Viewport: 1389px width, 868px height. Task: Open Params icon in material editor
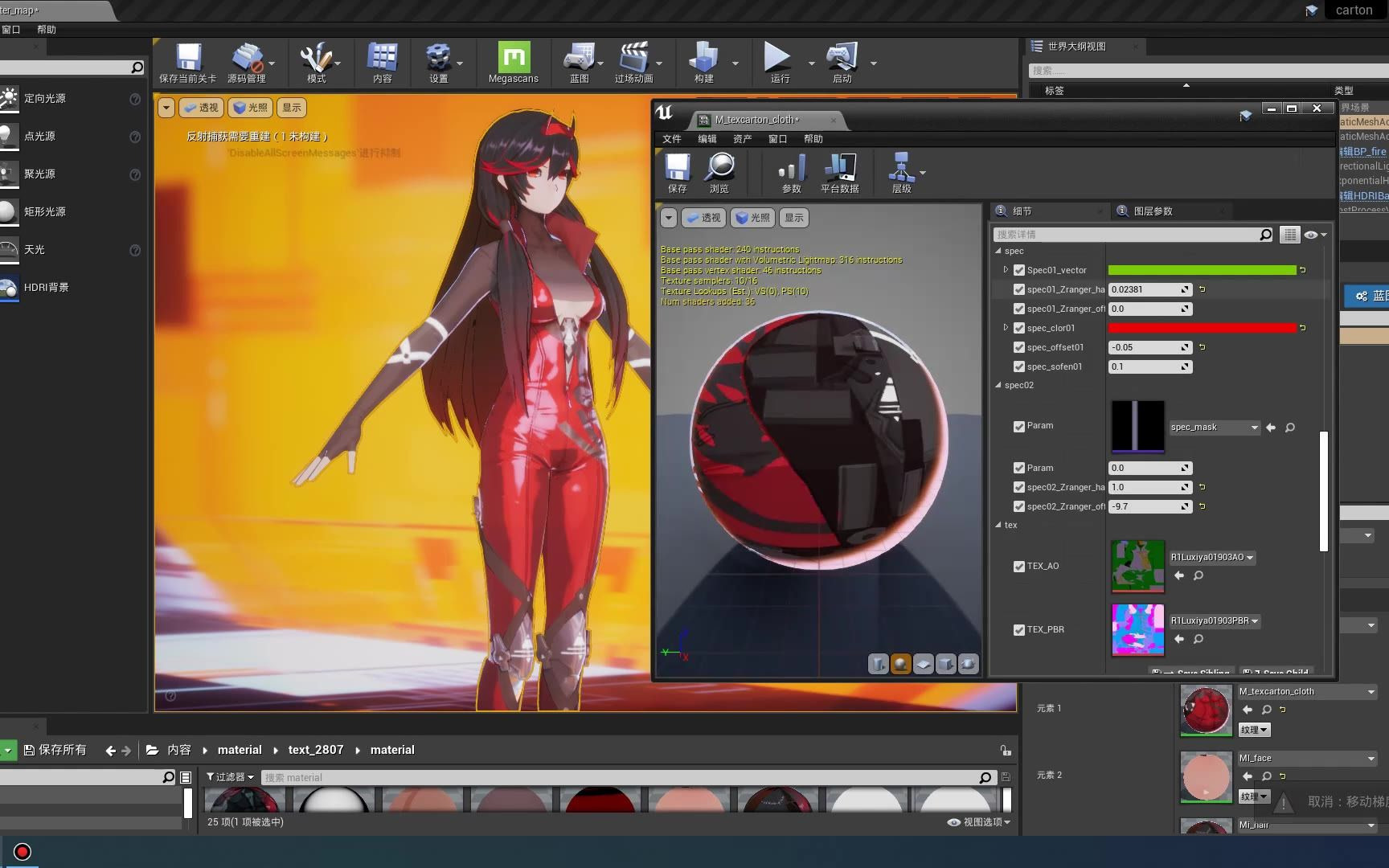click(792, 173)
